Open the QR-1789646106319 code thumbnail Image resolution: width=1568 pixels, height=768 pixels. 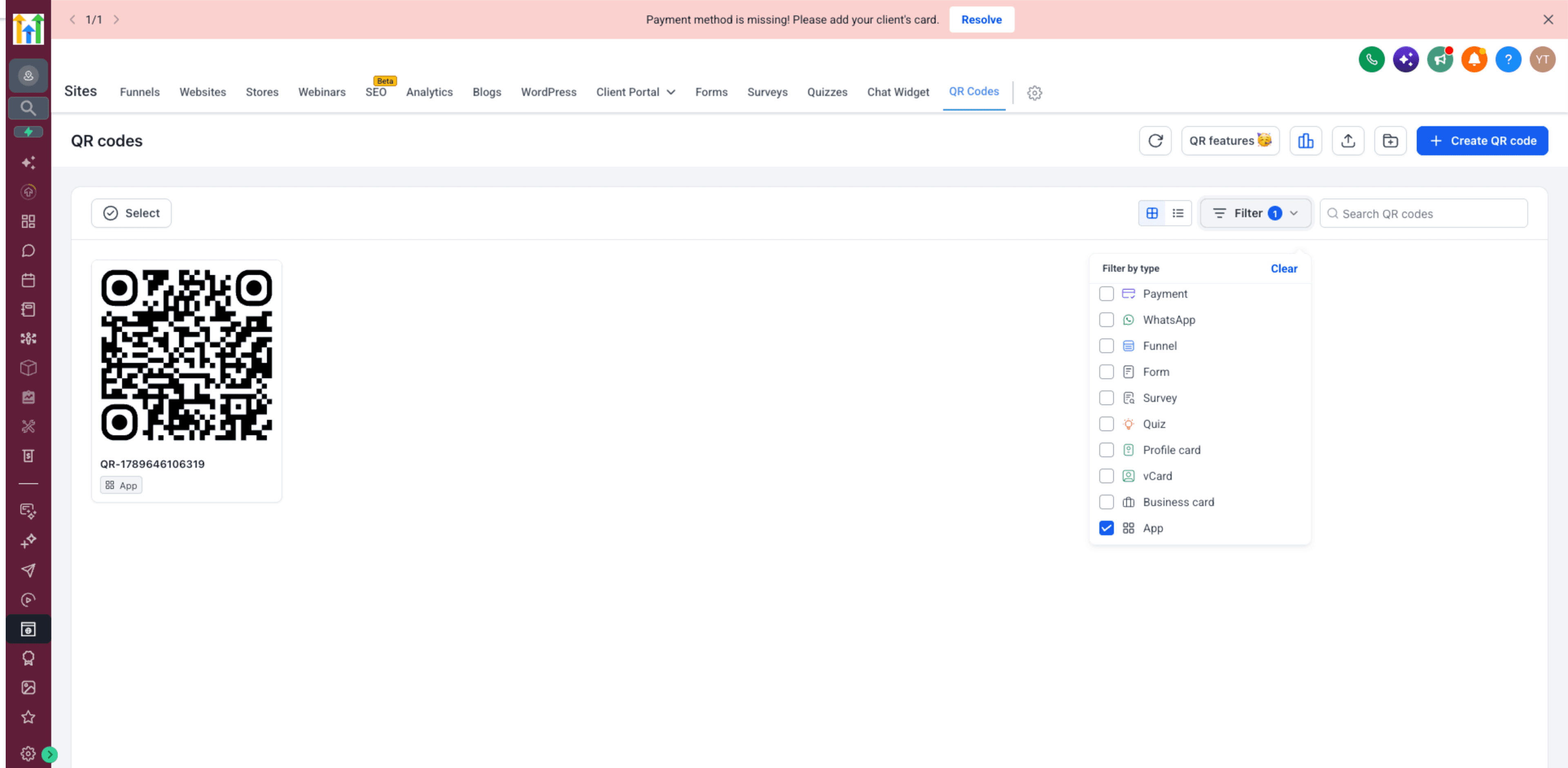pos(186,355)
